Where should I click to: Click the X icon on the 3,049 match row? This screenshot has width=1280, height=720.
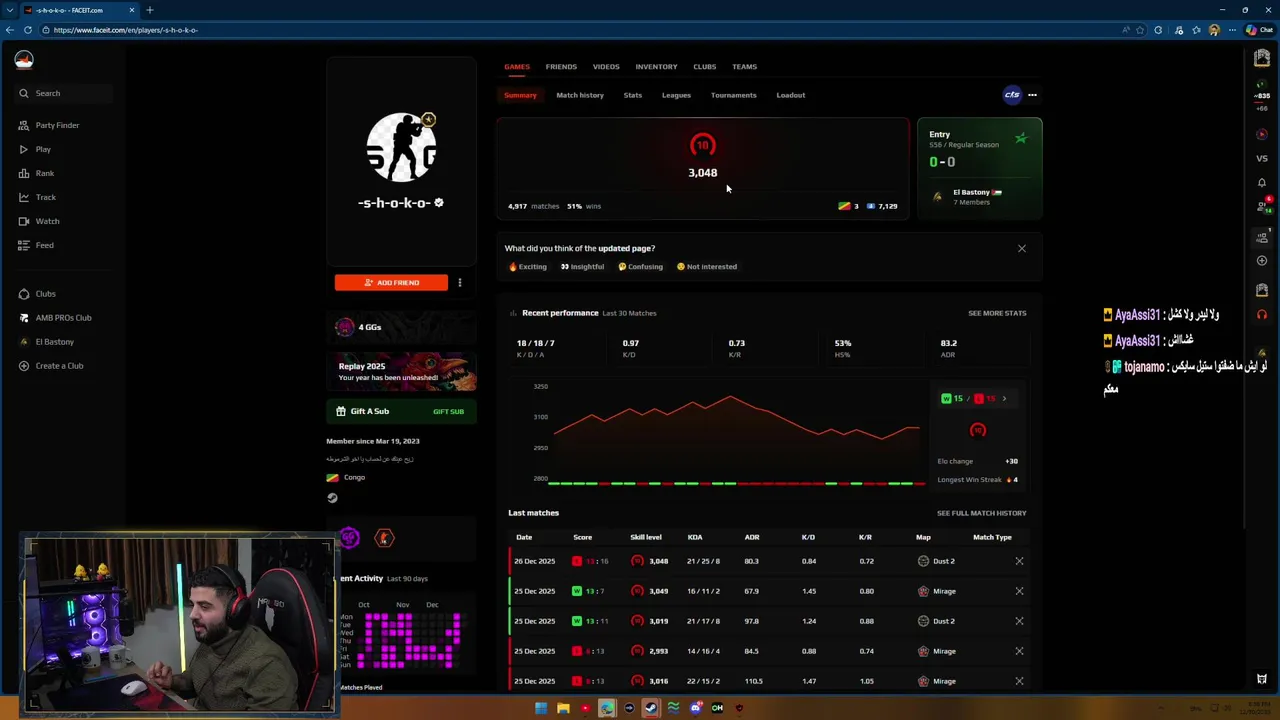click(x=1019, y=591)
